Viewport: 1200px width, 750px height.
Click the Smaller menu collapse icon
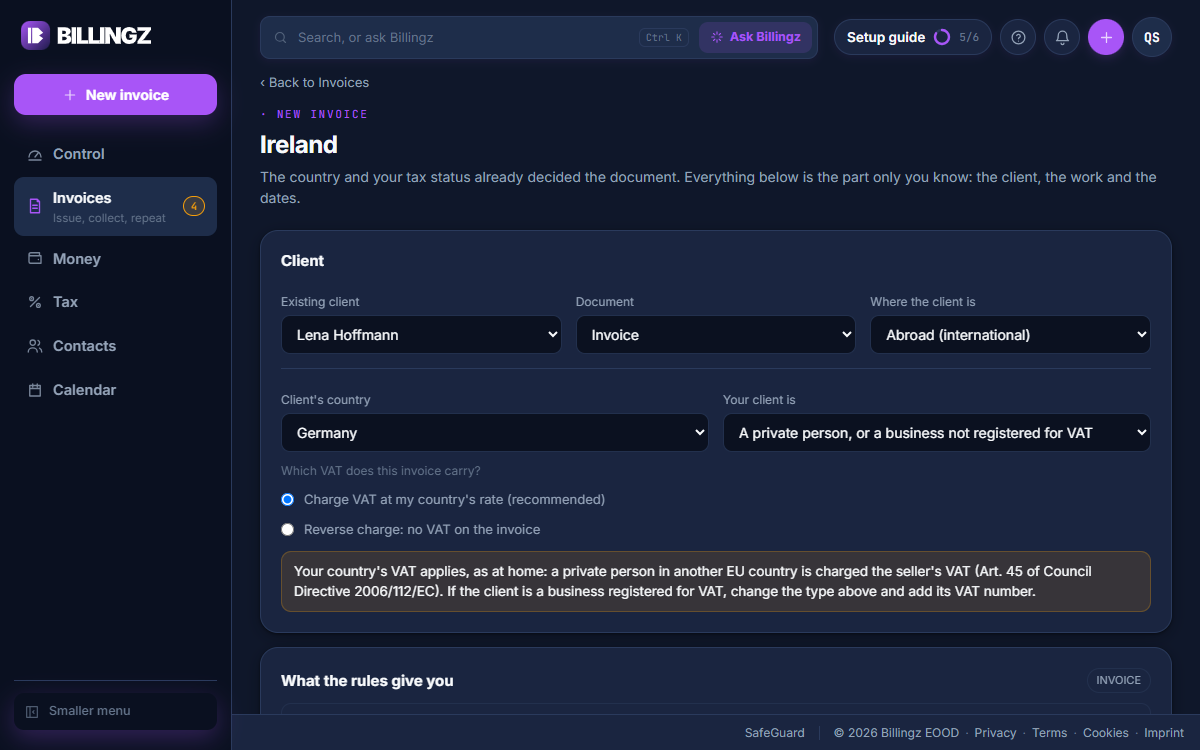(x=32, y=711)
